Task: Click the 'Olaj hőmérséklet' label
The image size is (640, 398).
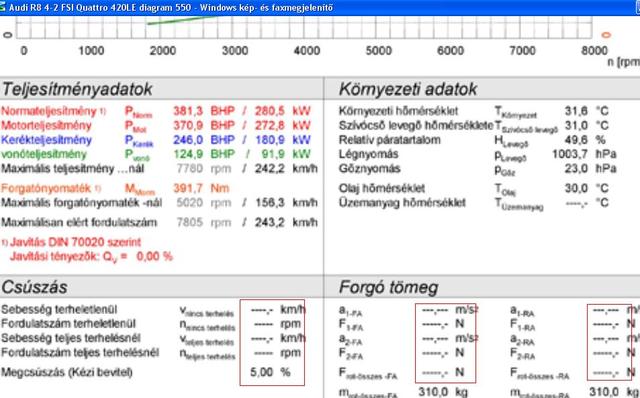Action: click(x=382, y=188)
